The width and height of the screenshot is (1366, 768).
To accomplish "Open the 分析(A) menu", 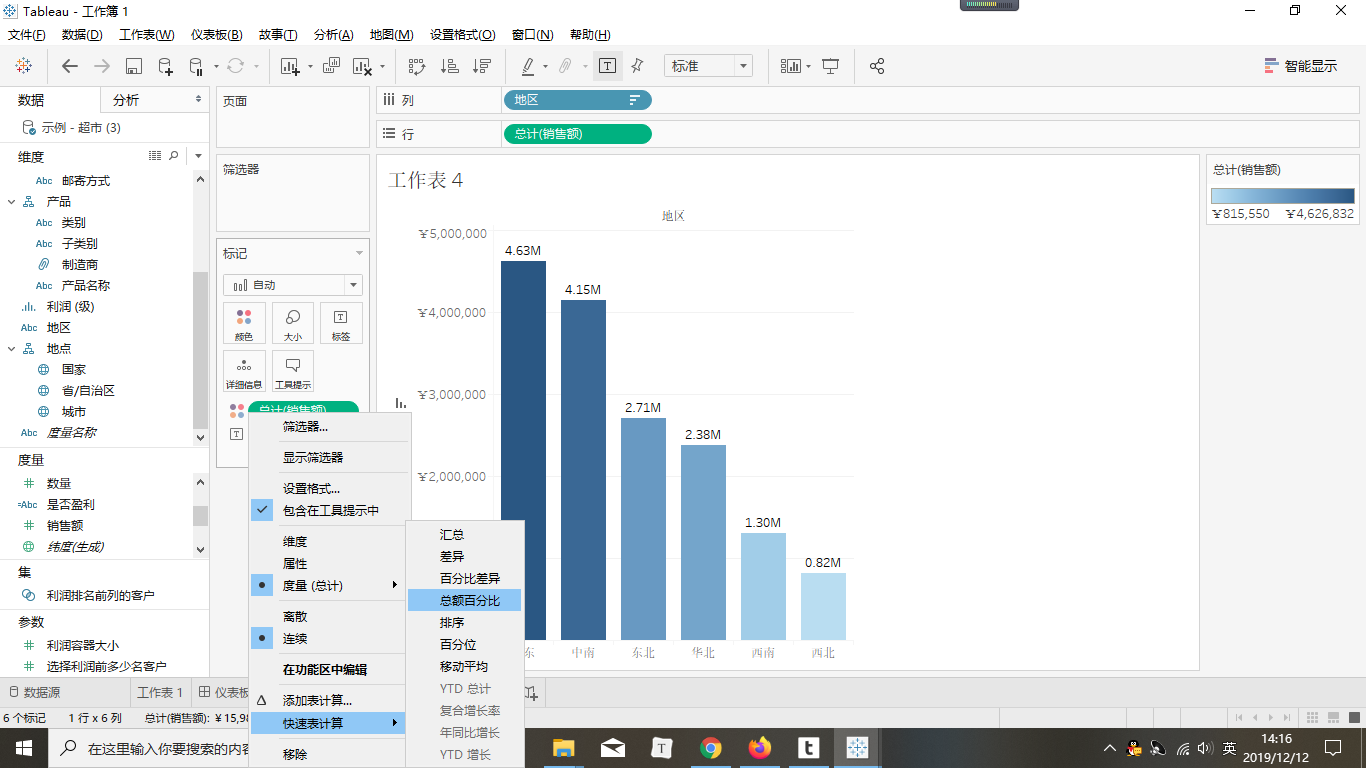I will [x=334, y=34].
